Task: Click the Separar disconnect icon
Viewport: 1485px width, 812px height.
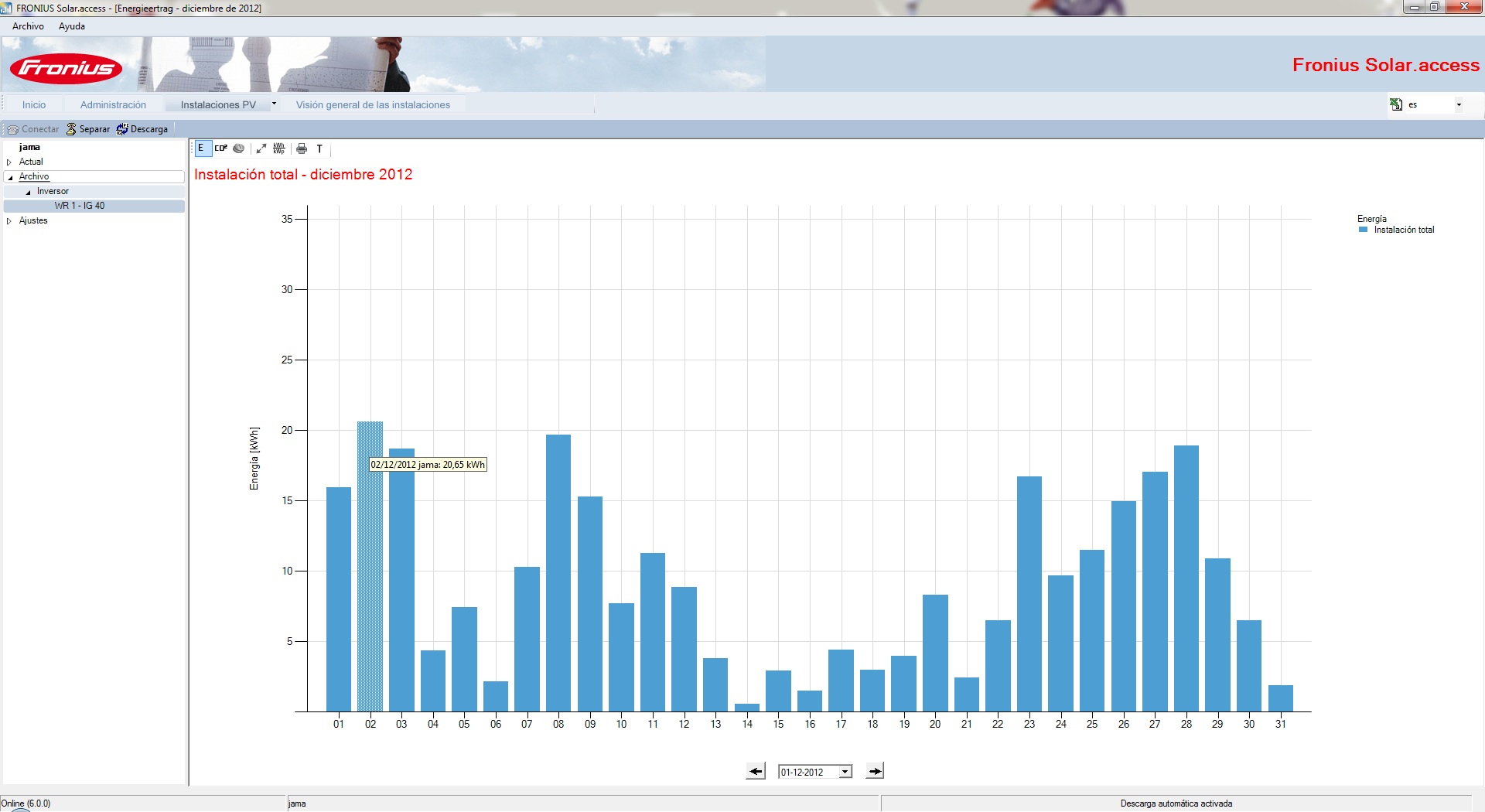Action: pyautogui.click(x=71, y=129)
